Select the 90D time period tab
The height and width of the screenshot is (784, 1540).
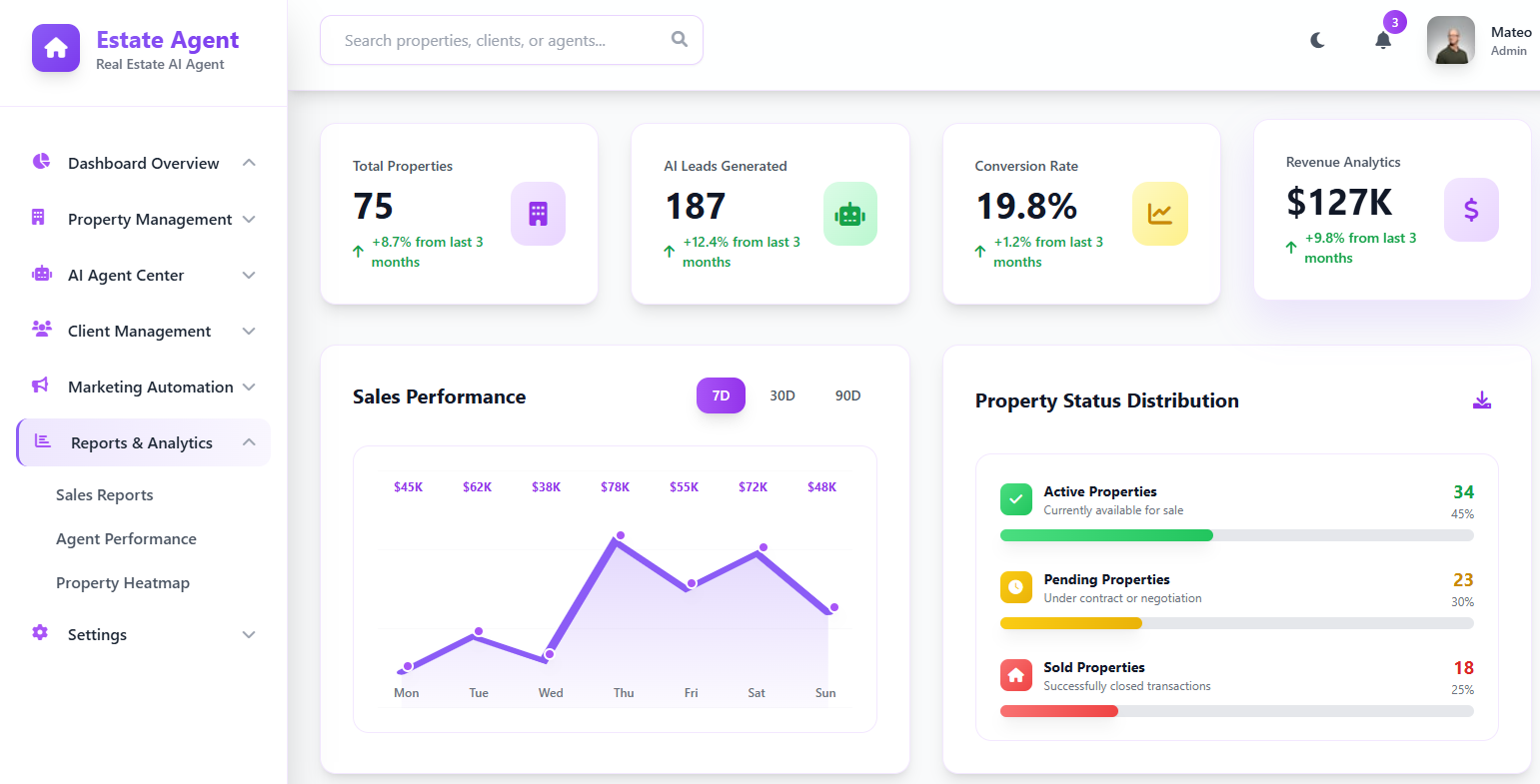[847, 395]
